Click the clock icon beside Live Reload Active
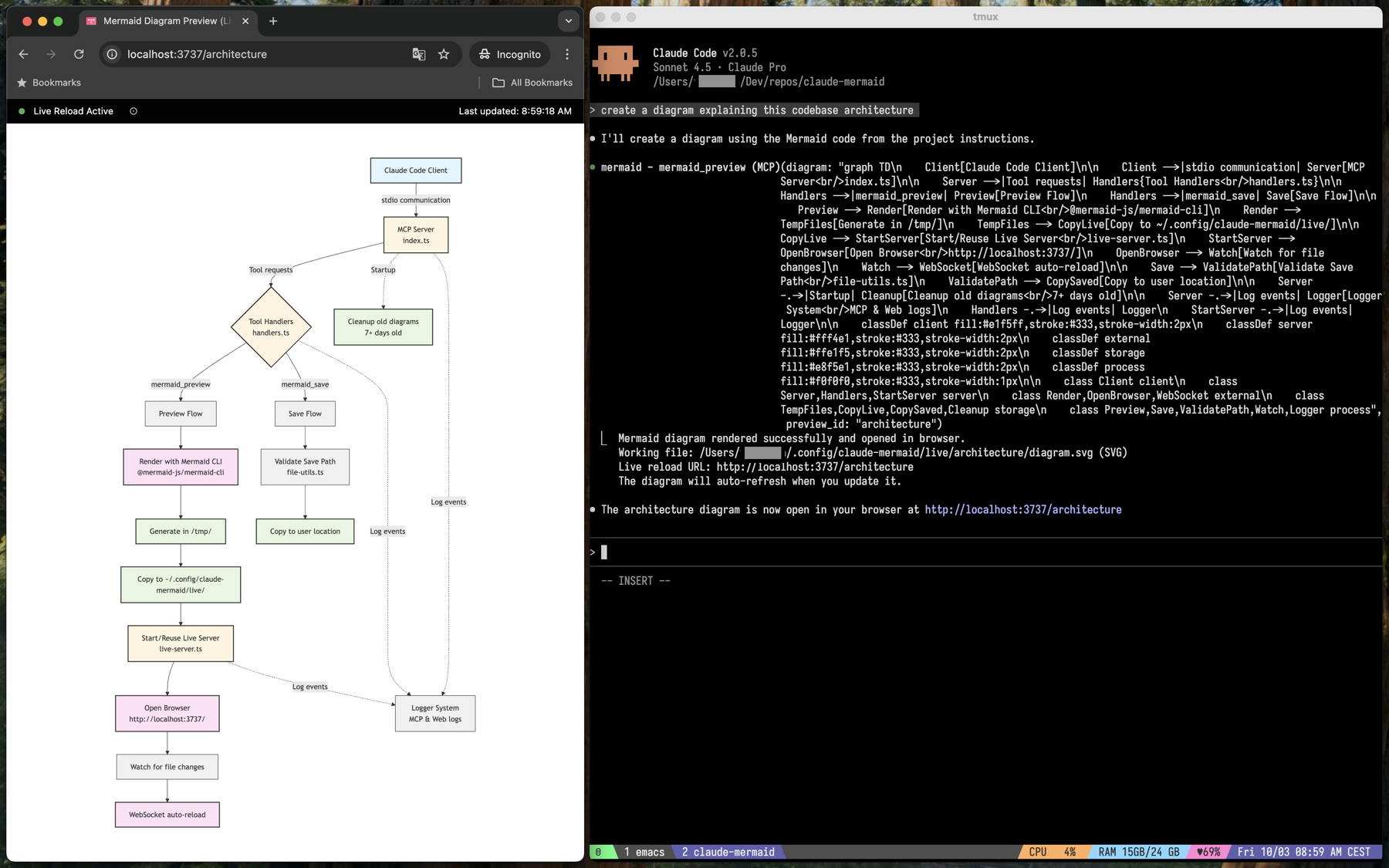The image size is (1389, 868). click(133, 111)
